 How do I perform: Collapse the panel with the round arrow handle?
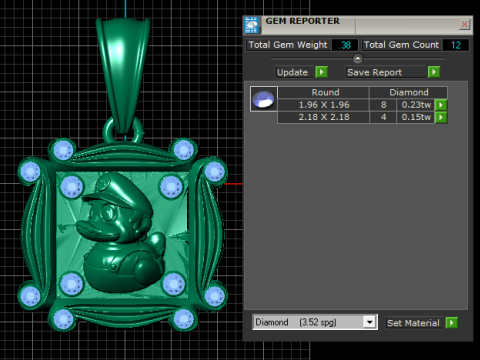(358, 59)
